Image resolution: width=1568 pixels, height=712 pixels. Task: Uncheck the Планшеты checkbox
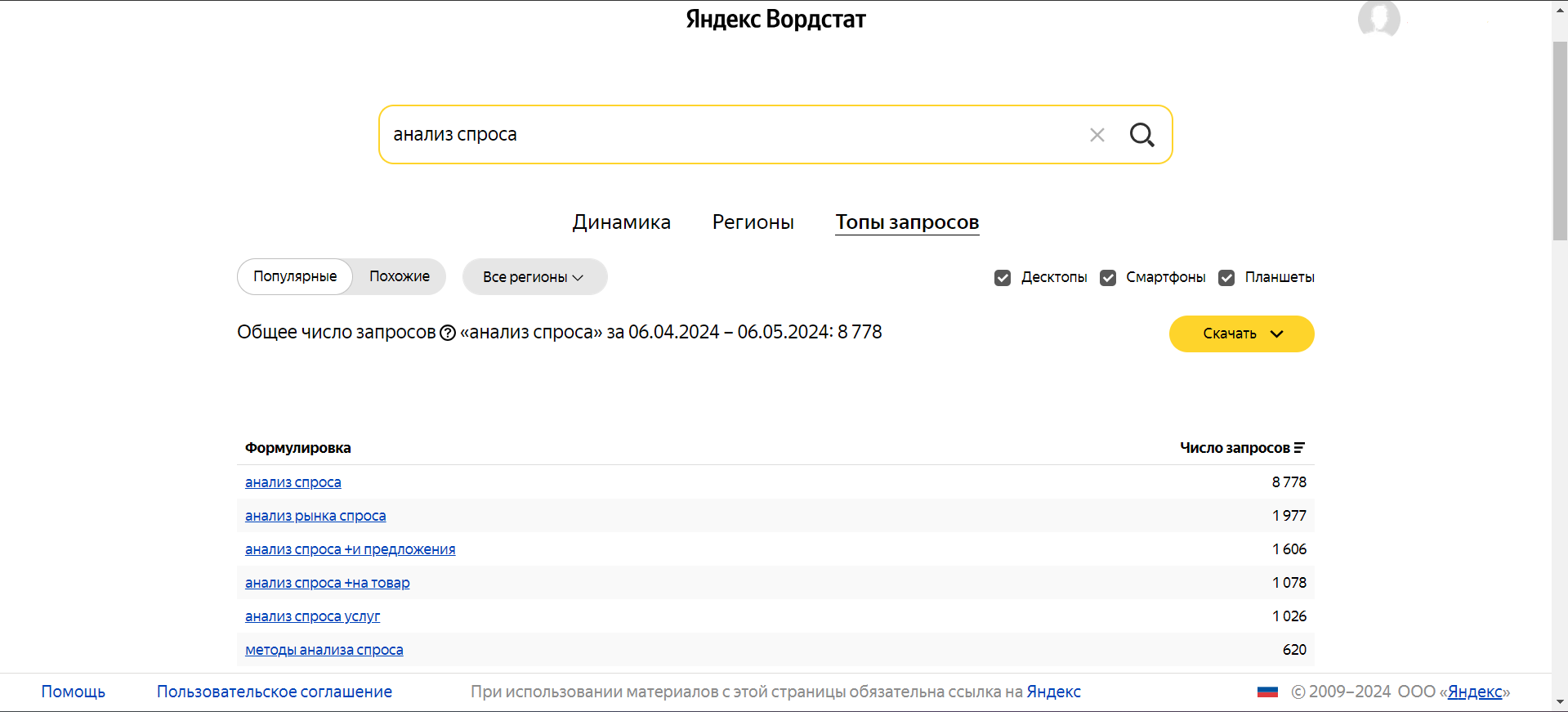[1226, 278]
